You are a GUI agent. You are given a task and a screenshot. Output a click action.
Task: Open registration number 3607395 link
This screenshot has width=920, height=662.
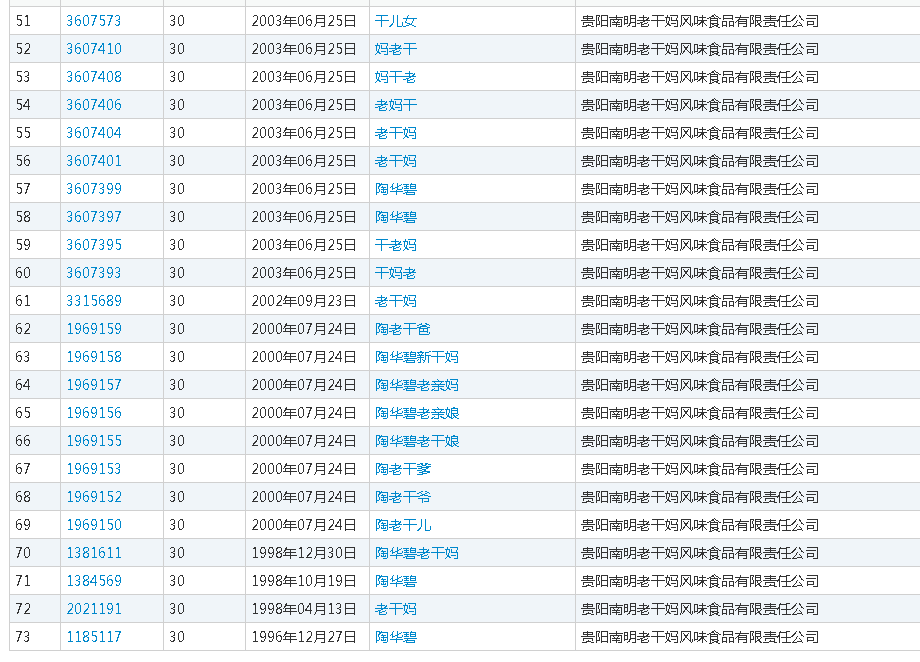tap(94, 245)
